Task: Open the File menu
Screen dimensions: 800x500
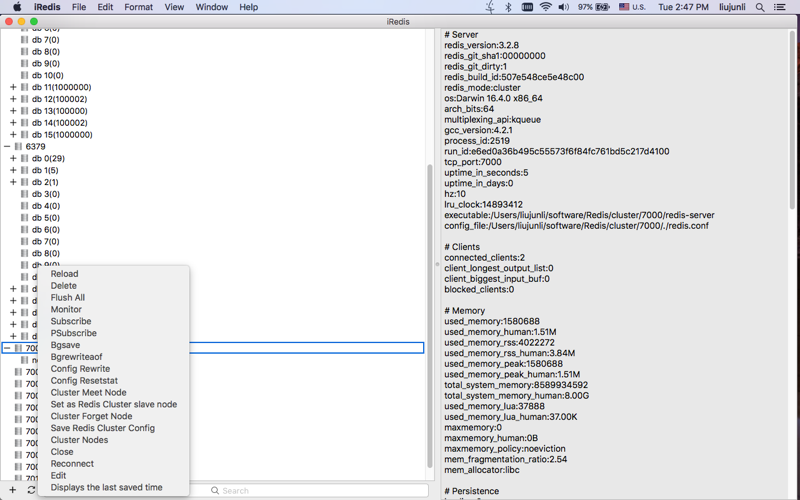Action: 79,7
